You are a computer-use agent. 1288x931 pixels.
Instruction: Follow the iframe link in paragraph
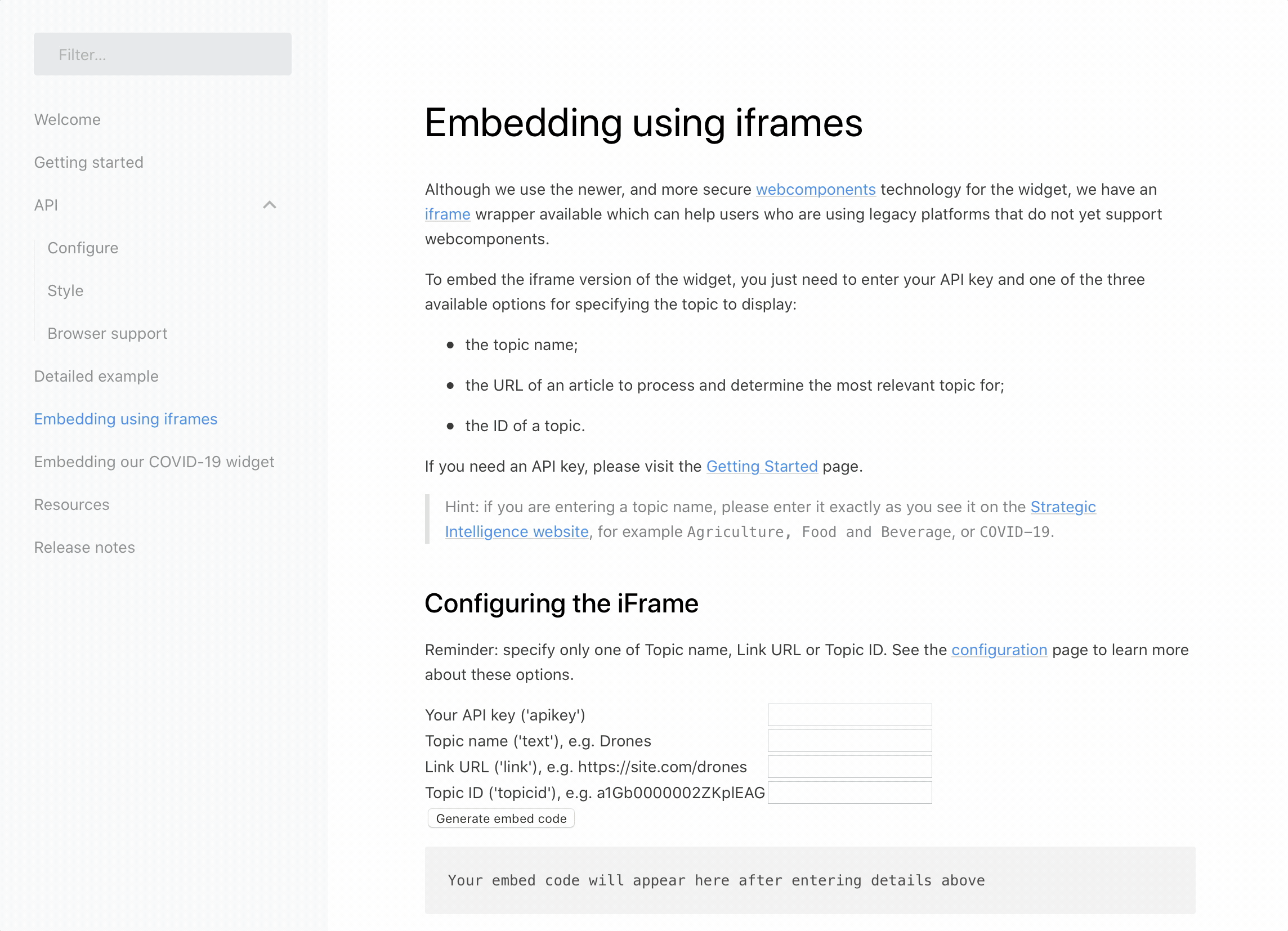point(448,214)
